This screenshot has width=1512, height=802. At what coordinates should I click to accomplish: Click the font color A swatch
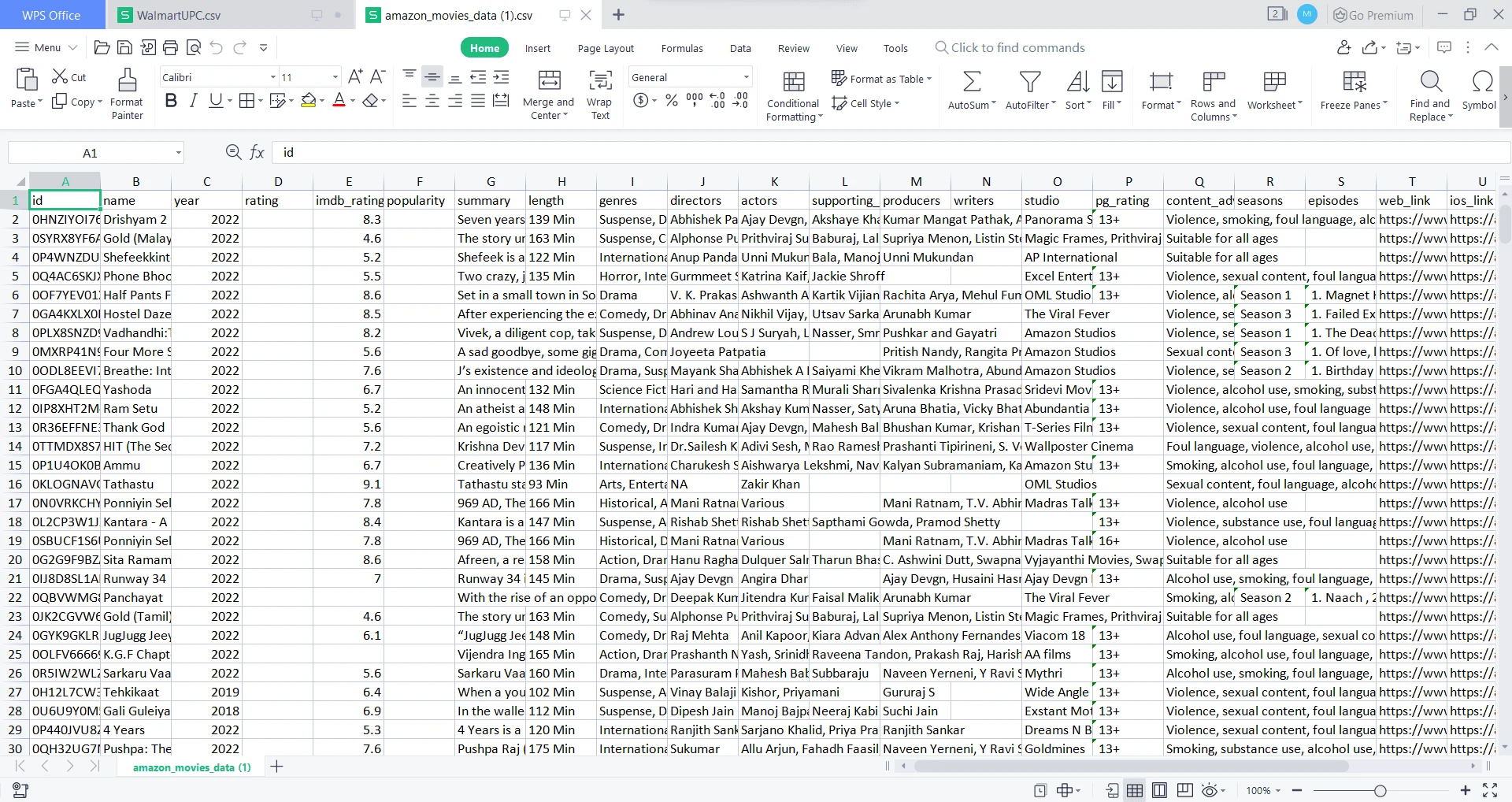coord(339,101)
